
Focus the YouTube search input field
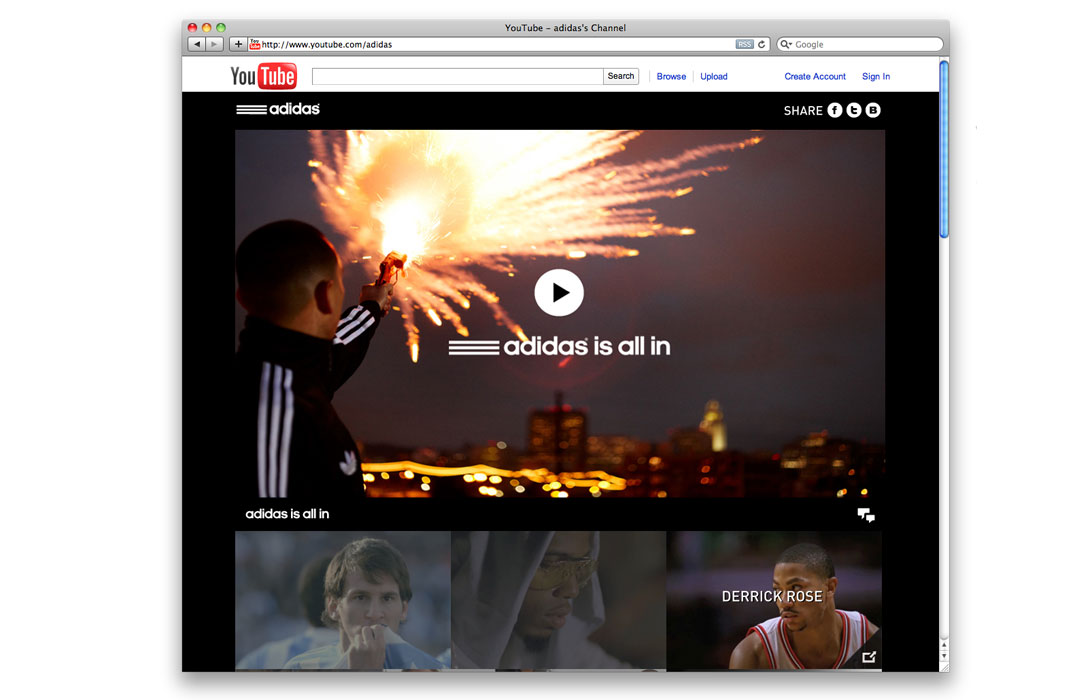click(x=458, y=76)
